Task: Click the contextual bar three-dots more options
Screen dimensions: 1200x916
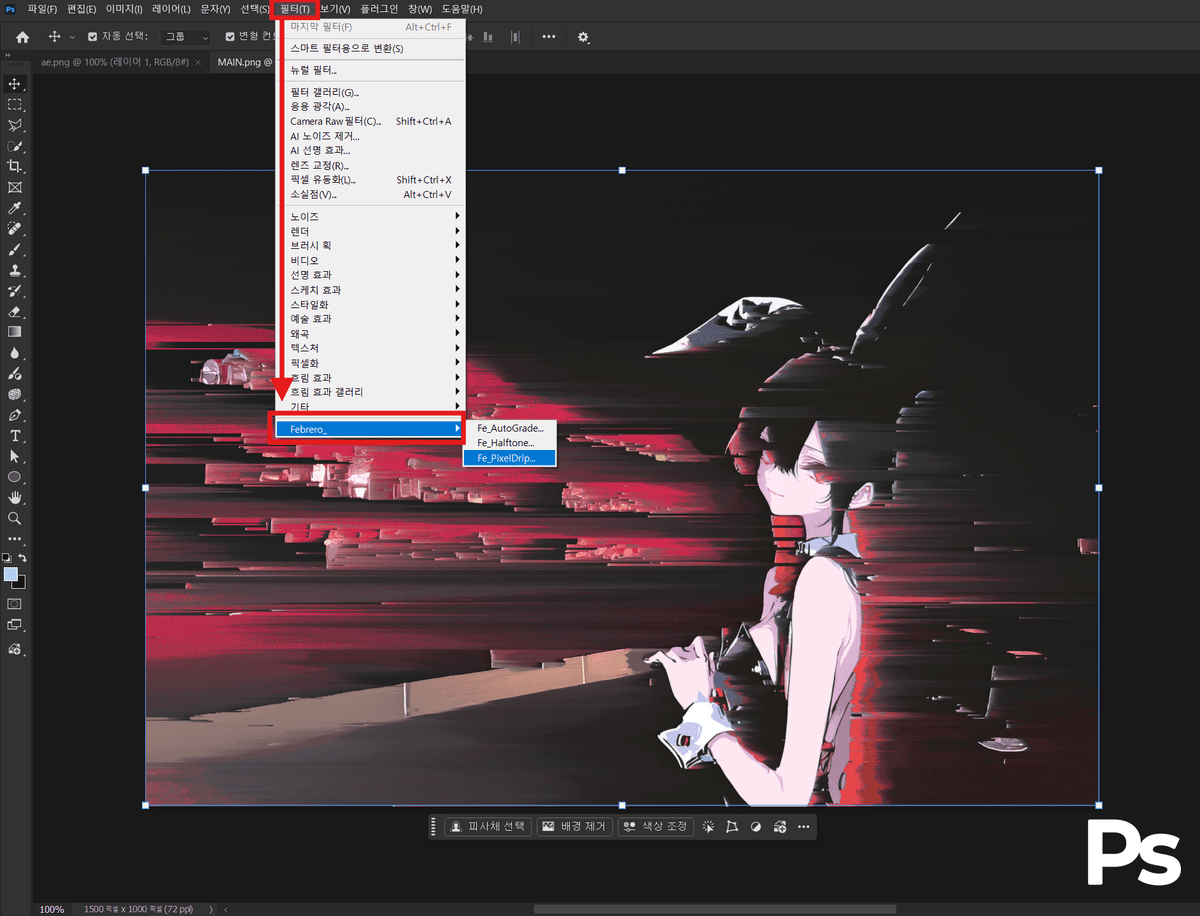Action: coord(804,827)
